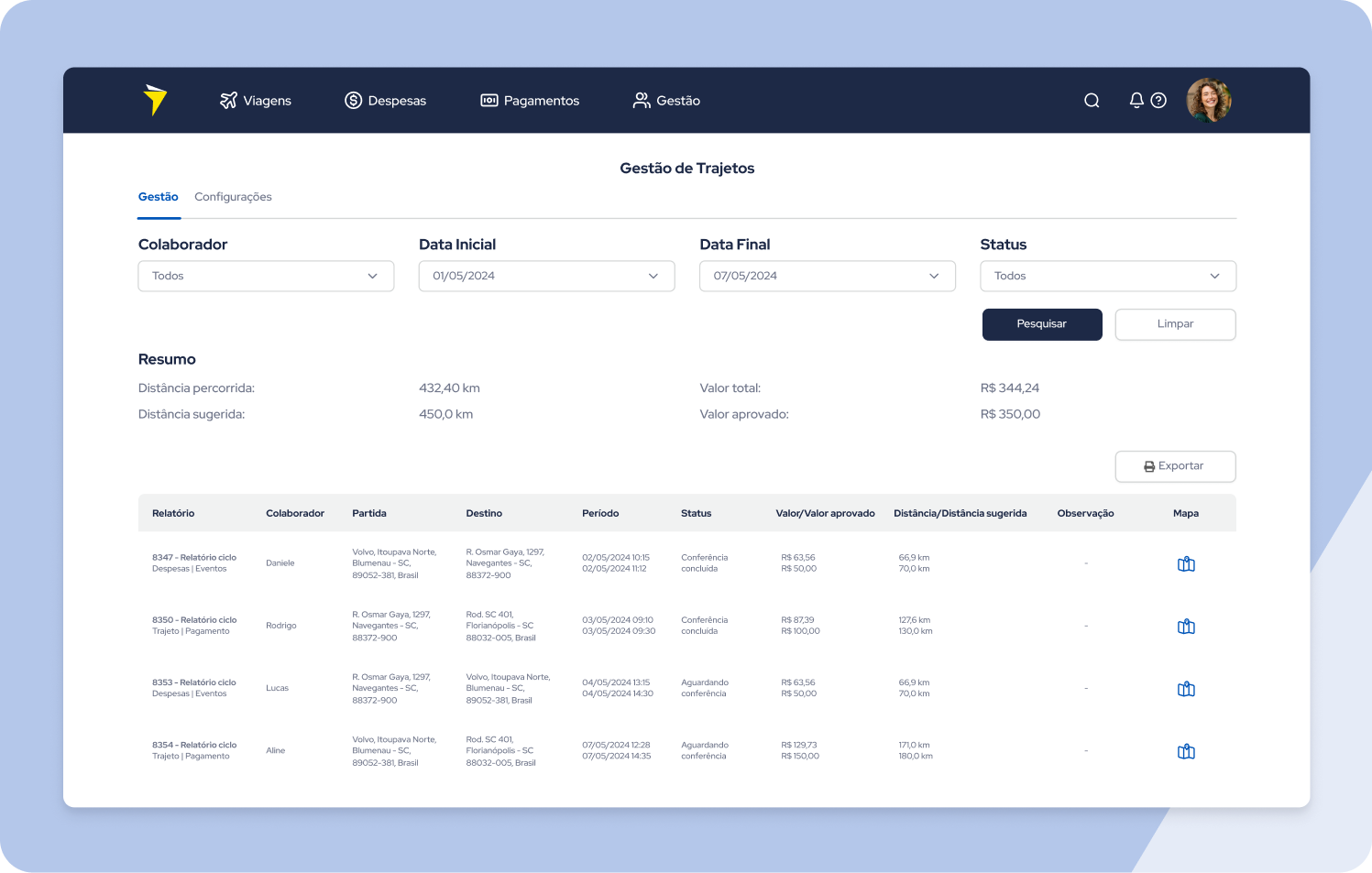Click the banknote icon beside Pagamentos

[489, 101]
